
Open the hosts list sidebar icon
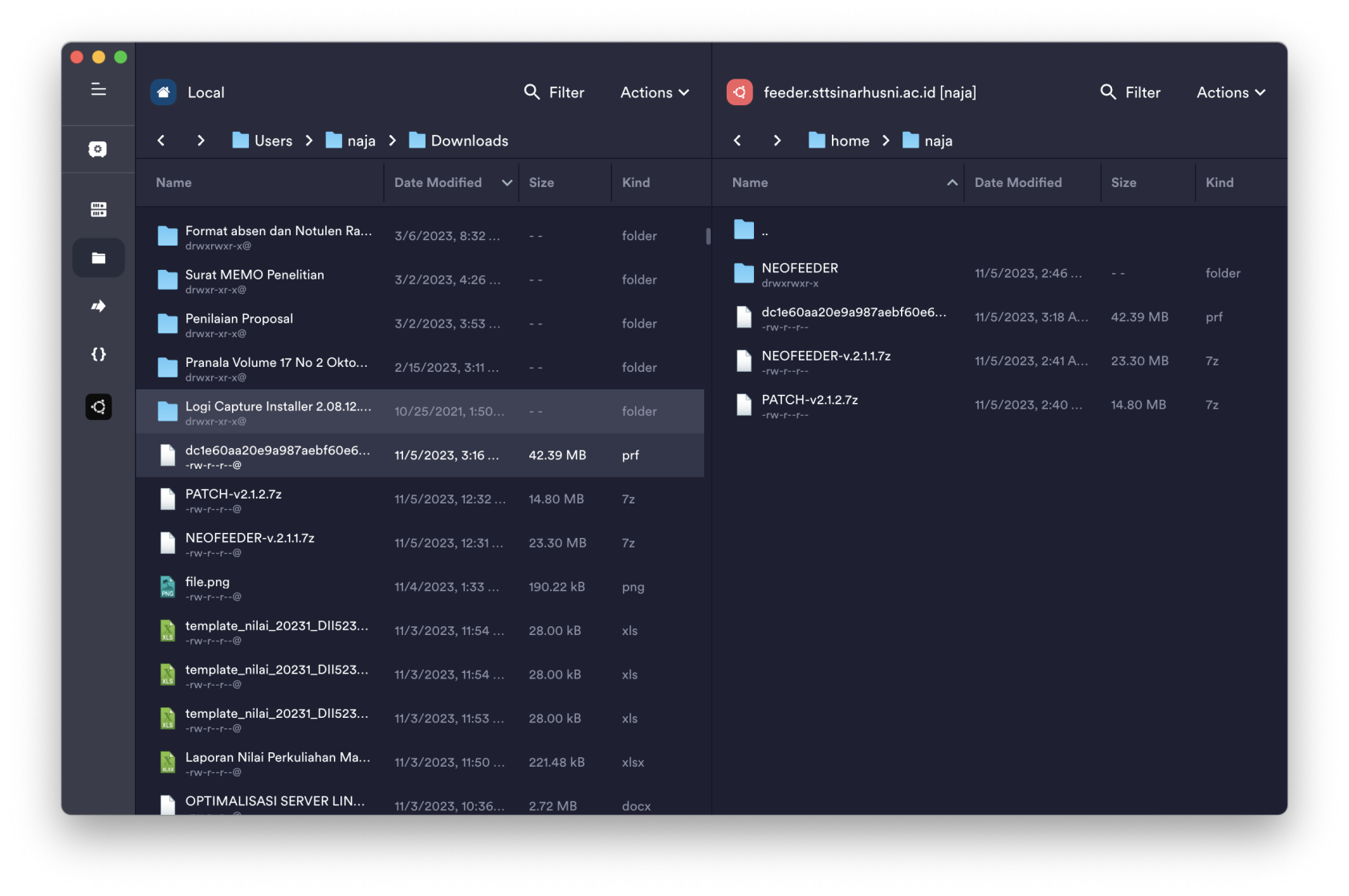tap(98, 210)
